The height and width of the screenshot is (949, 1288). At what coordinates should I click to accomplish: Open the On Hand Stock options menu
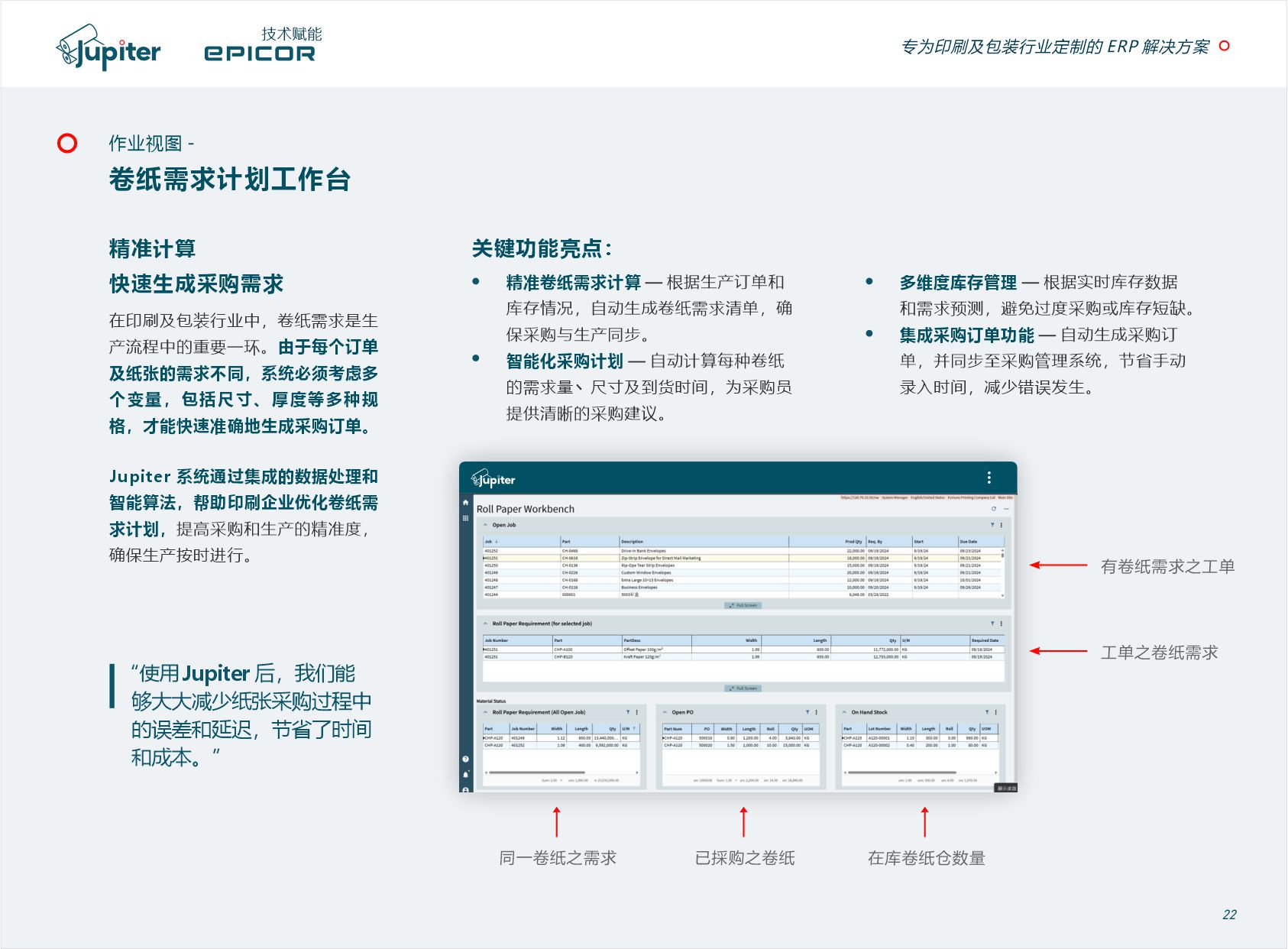click(x=995, y=712)
